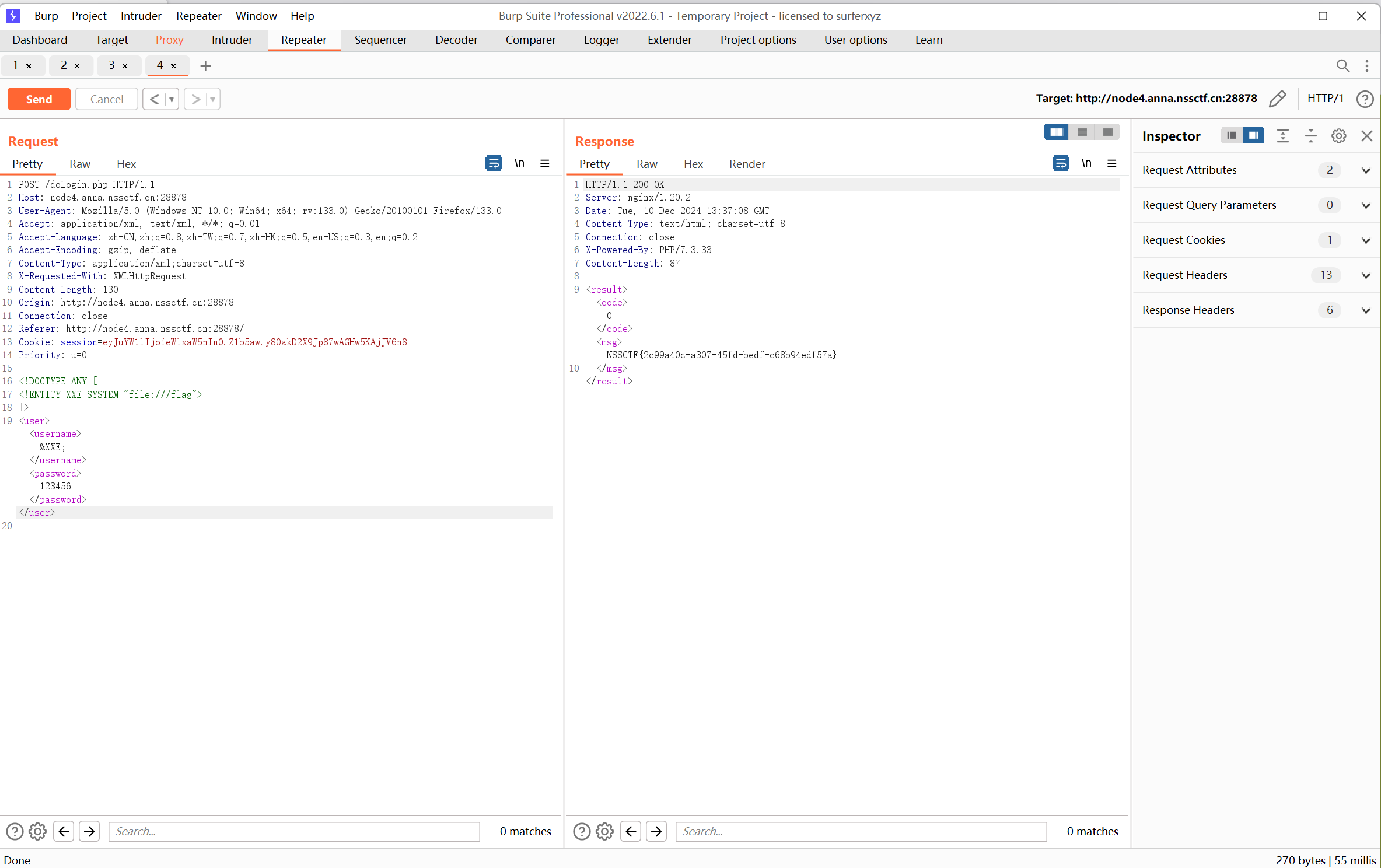Open Request search help icon
Image resolution: width=1381 pixels, height=868 pixels.
point(15,831)
